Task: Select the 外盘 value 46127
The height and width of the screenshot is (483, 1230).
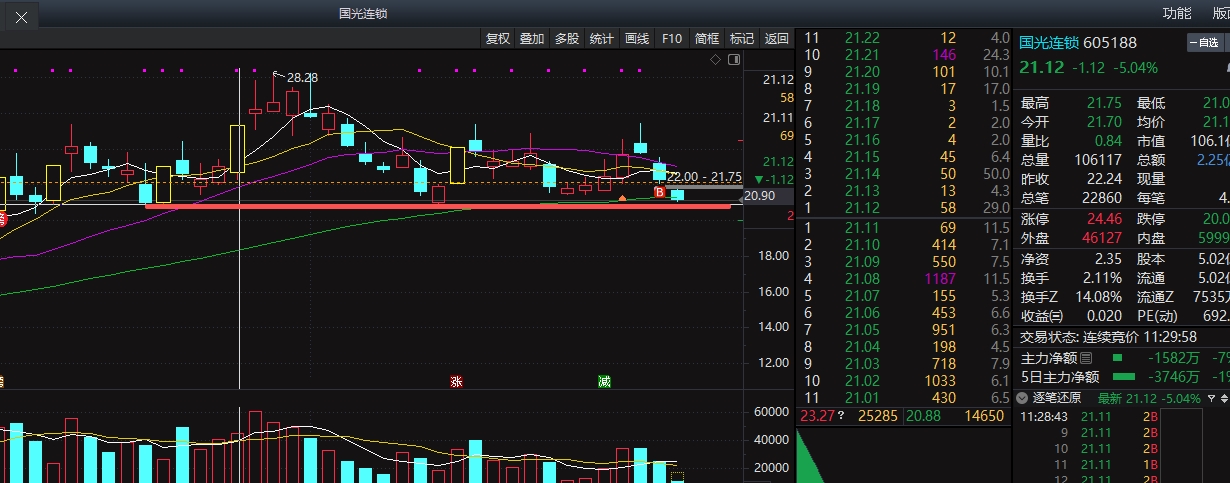Action: pos(1102,238)
